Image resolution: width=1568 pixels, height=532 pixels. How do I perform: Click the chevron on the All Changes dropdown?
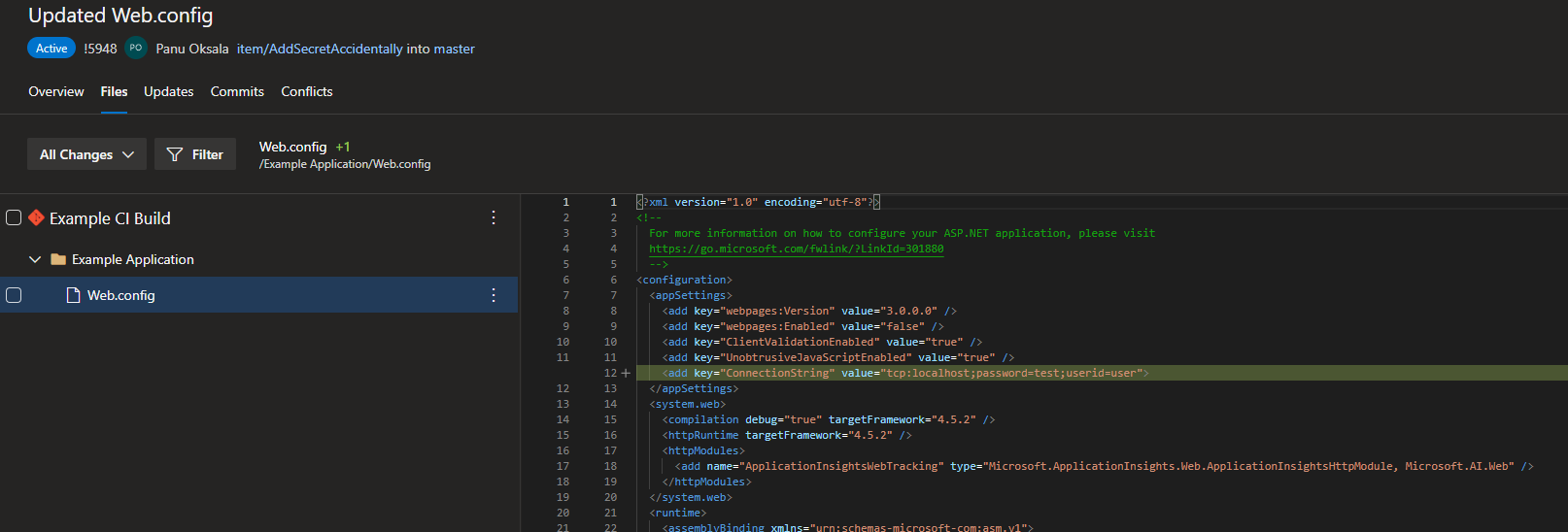pos(128,154)
